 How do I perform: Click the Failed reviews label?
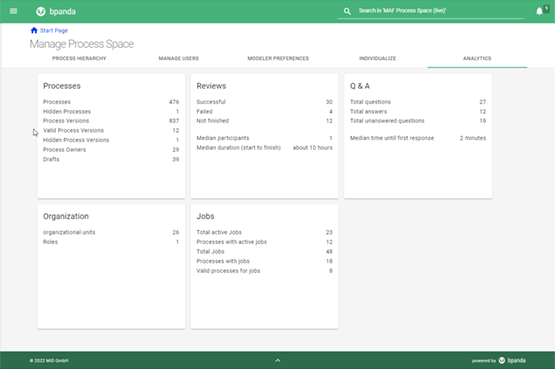point(205,111)
